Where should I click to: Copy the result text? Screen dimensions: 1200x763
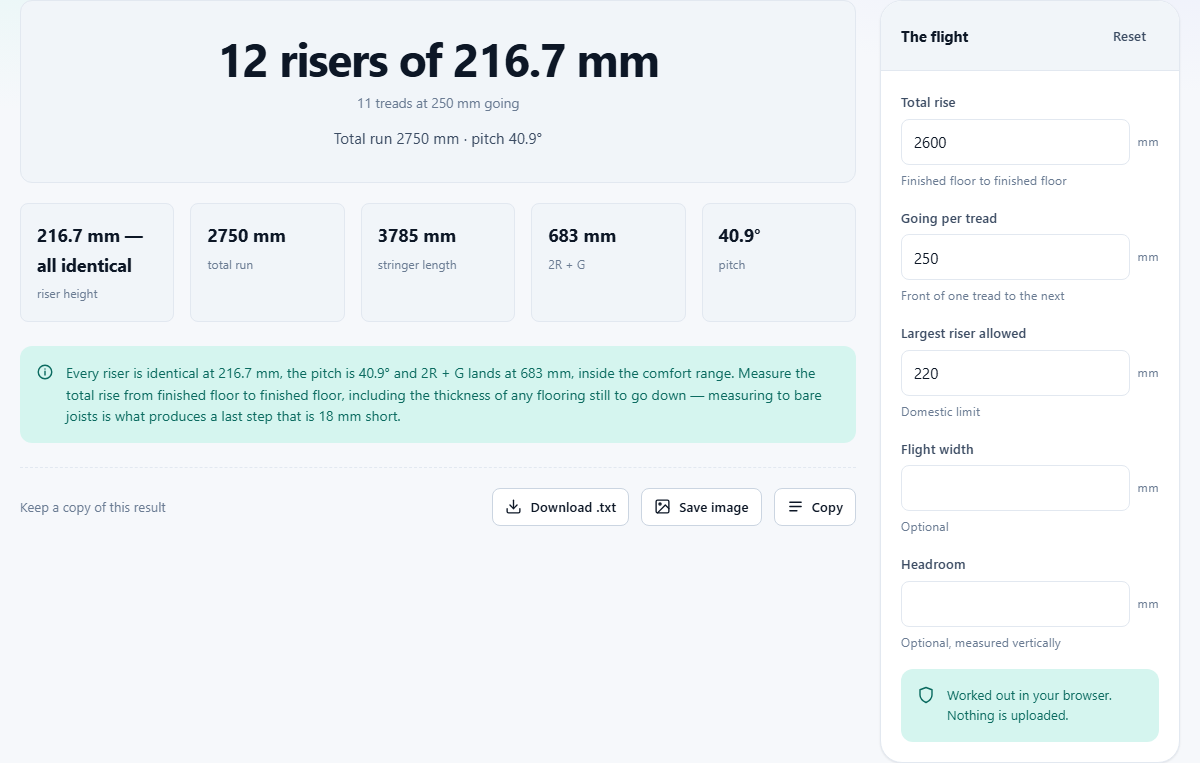pyautogui.click(x=815, y=507)
